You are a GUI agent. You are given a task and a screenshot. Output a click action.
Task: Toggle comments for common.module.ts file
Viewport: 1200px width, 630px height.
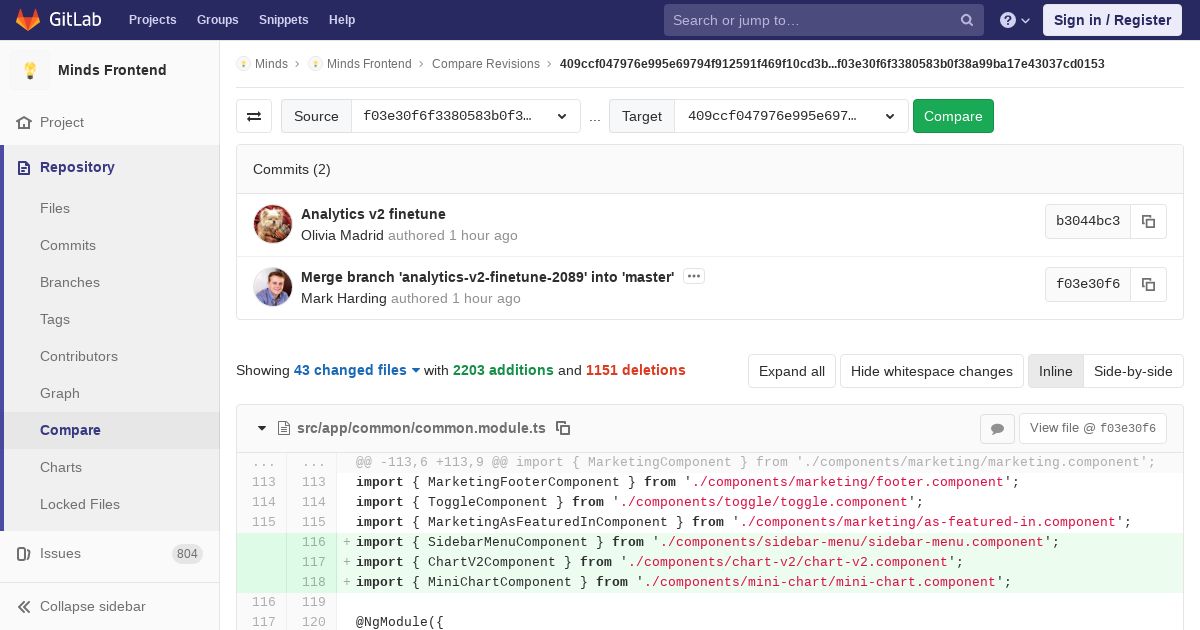pyautogui.click(x=997, y=428)
